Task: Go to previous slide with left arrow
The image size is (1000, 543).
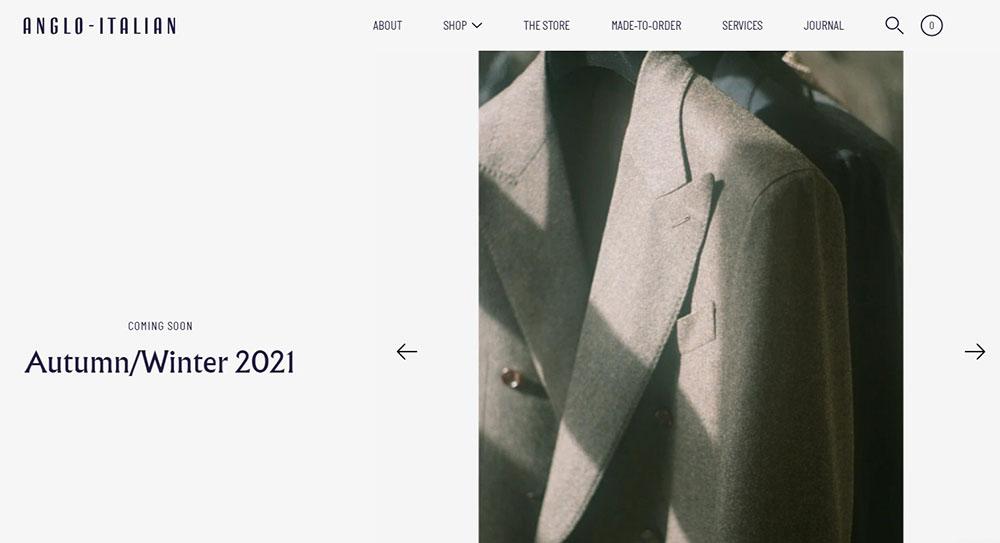Action: click(407, 352)
